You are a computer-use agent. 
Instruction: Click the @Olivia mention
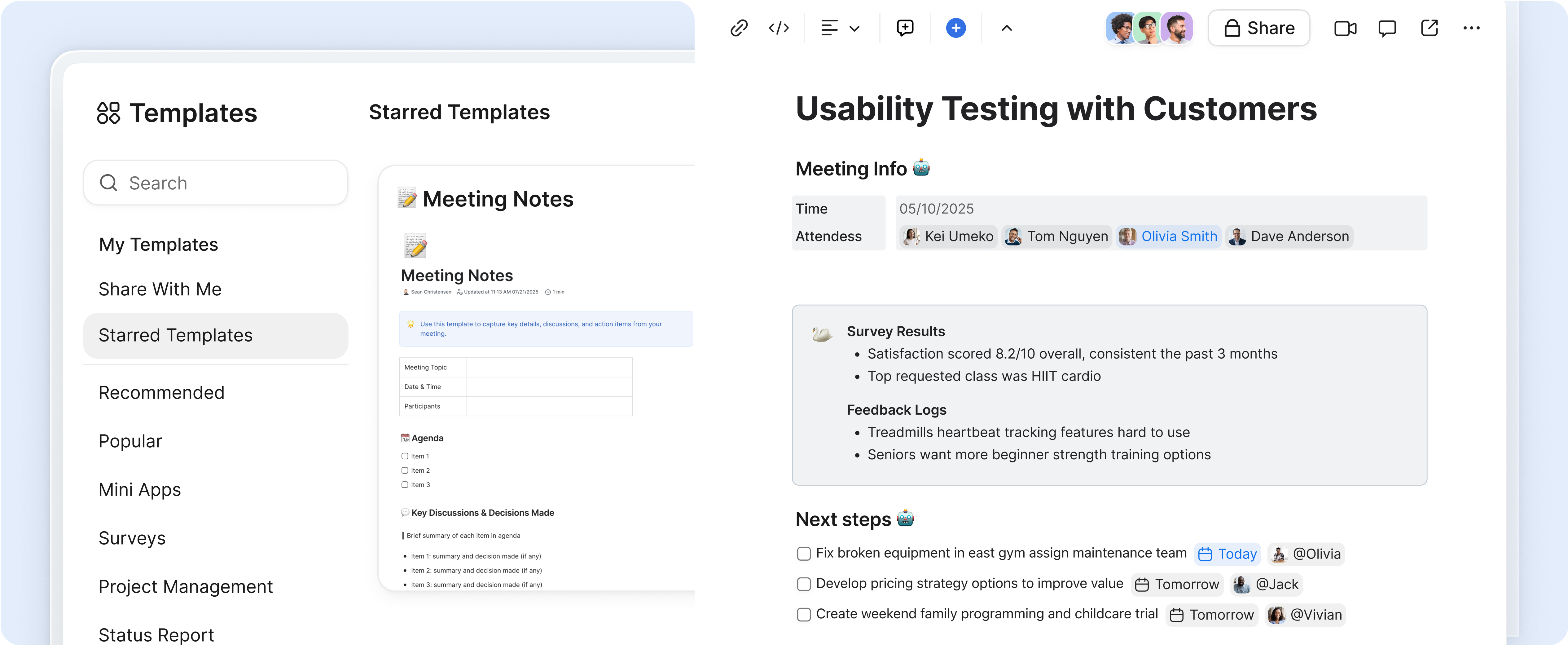[x=1306, y=554]
